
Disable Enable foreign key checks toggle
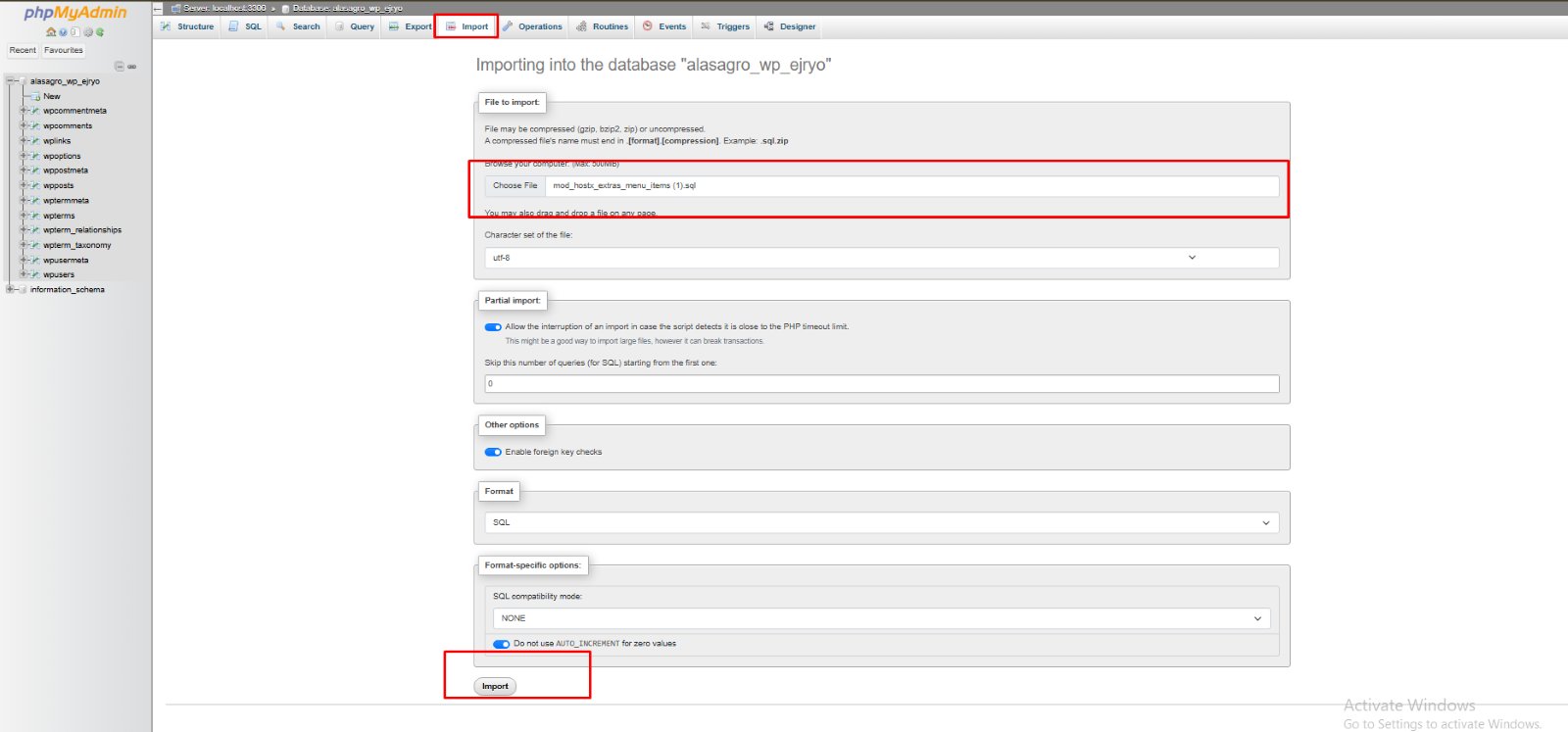tap(493, 452)
